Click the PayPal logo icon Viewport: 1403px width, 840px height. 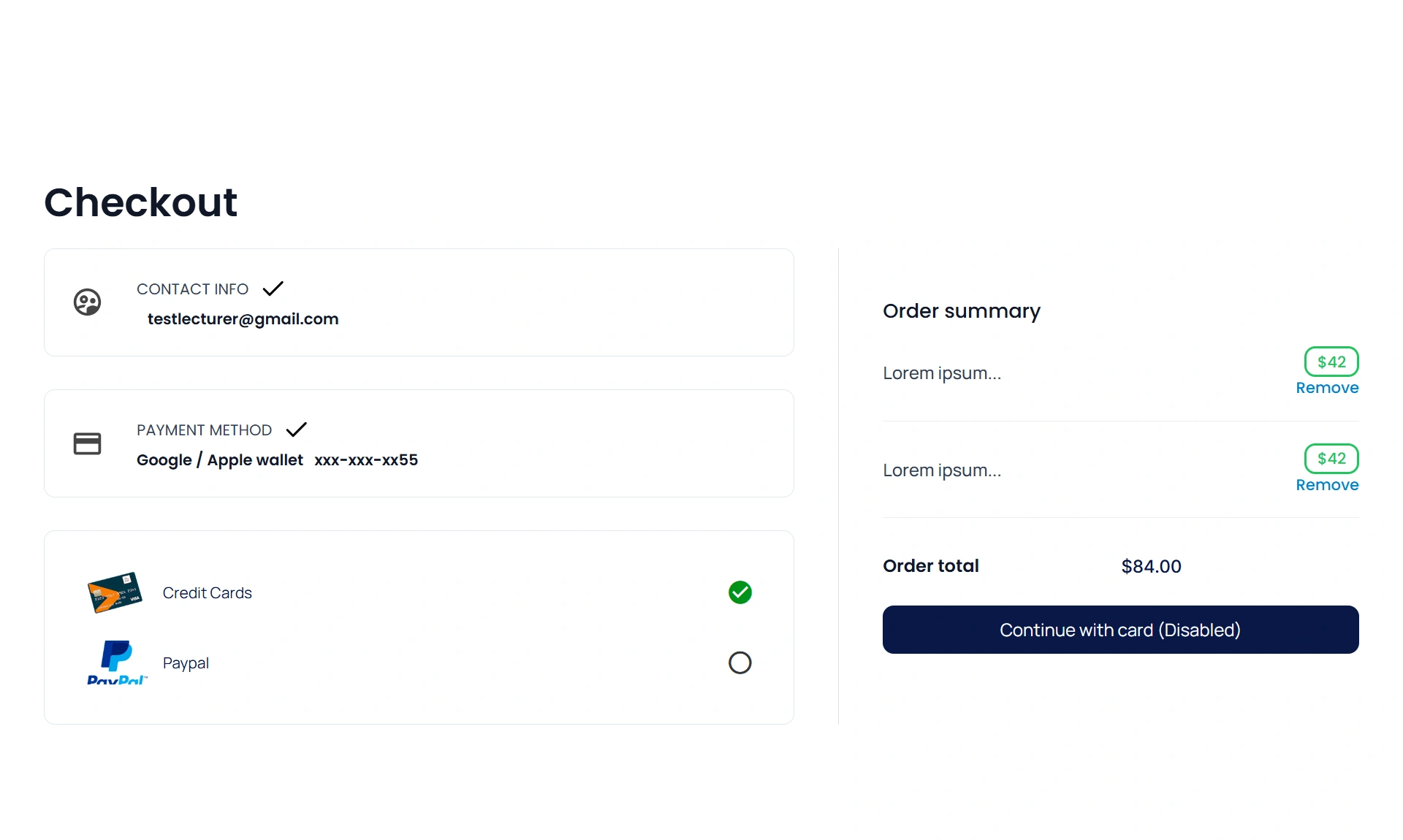pyautogui.click(x=117, y=662)
